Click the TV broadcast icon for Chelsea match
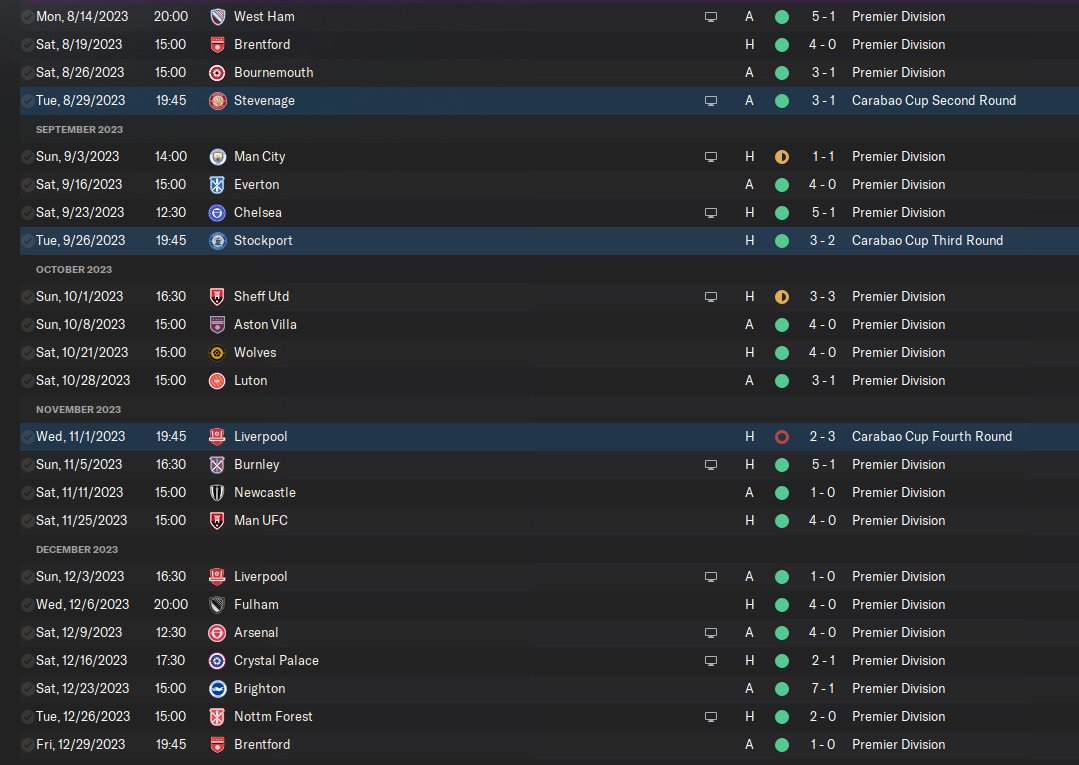 711,213
